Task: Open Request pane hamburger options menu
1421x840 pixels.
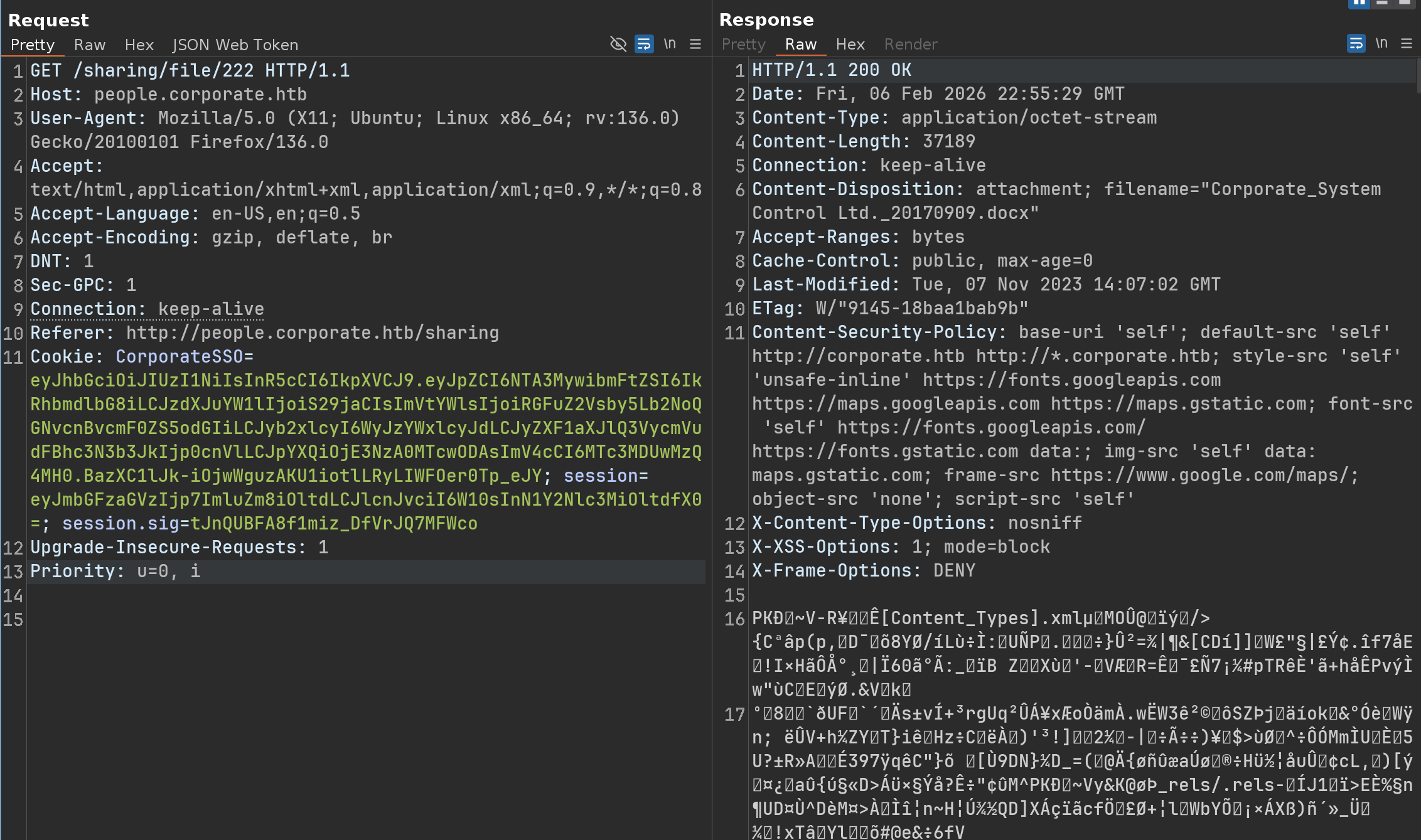Action: click(x=695, y=44)
